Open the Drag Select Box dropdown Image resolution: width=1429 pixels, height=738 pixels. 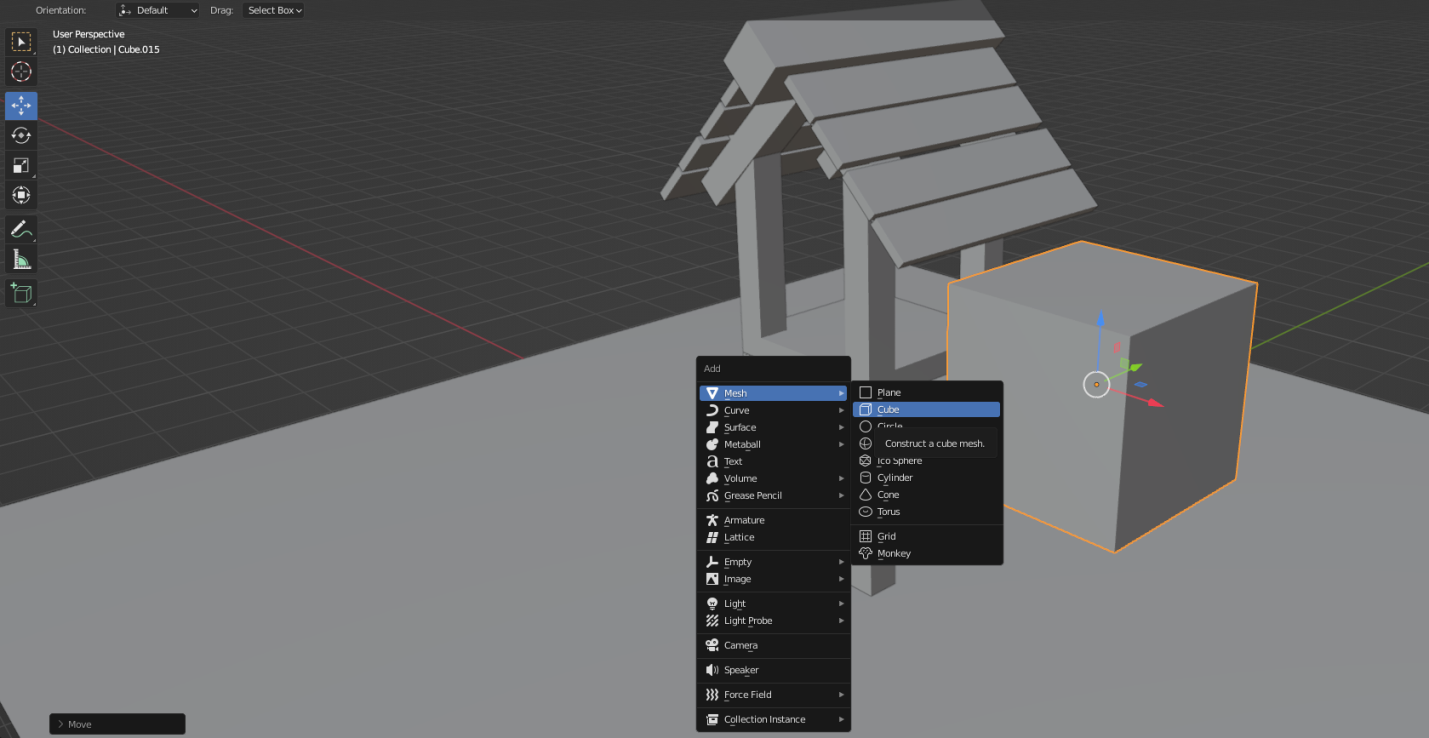(x=273, y=10)
